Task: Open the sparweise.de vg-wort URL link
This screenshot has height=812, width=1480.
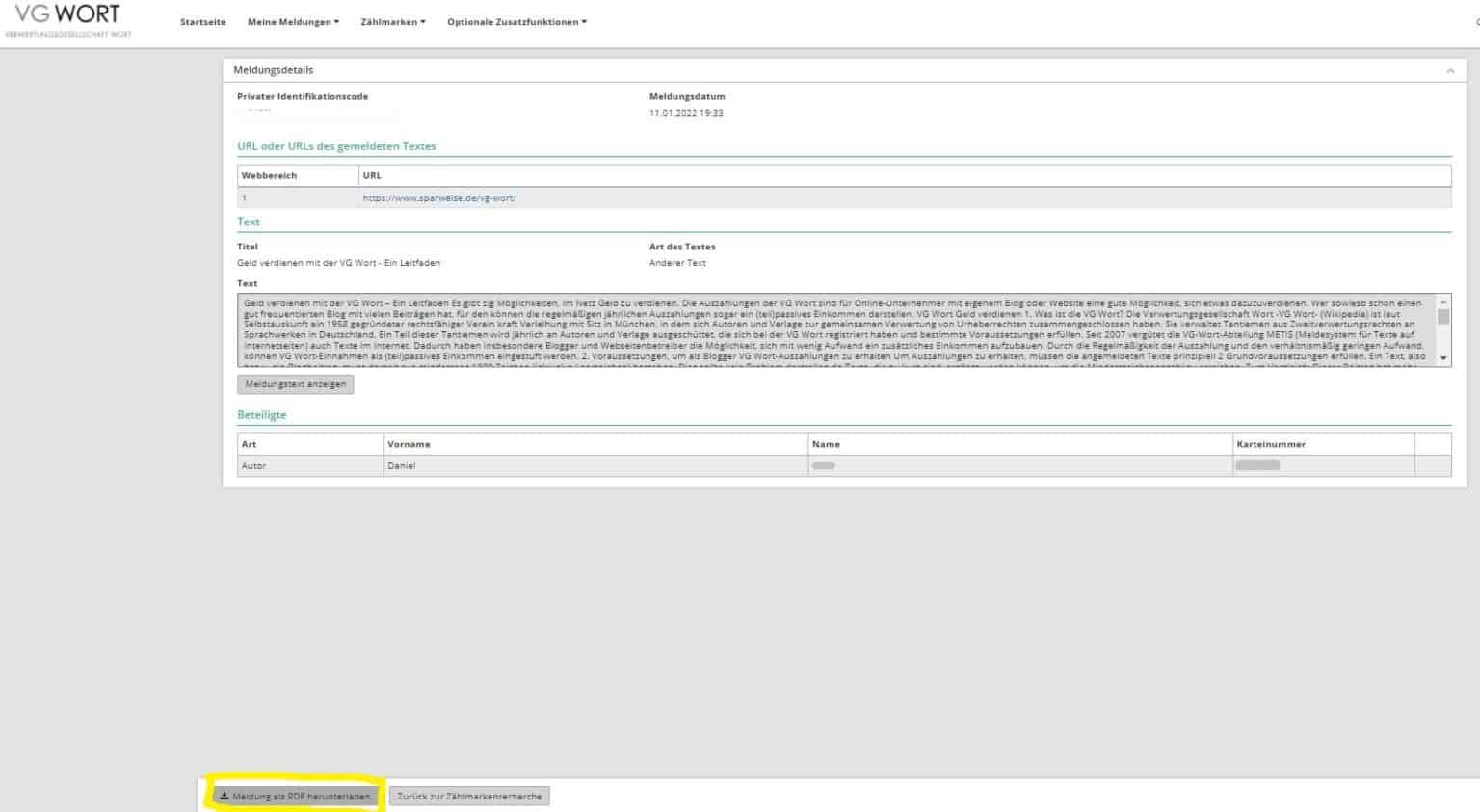Action: pyautogui.click(x=439, y=198)
